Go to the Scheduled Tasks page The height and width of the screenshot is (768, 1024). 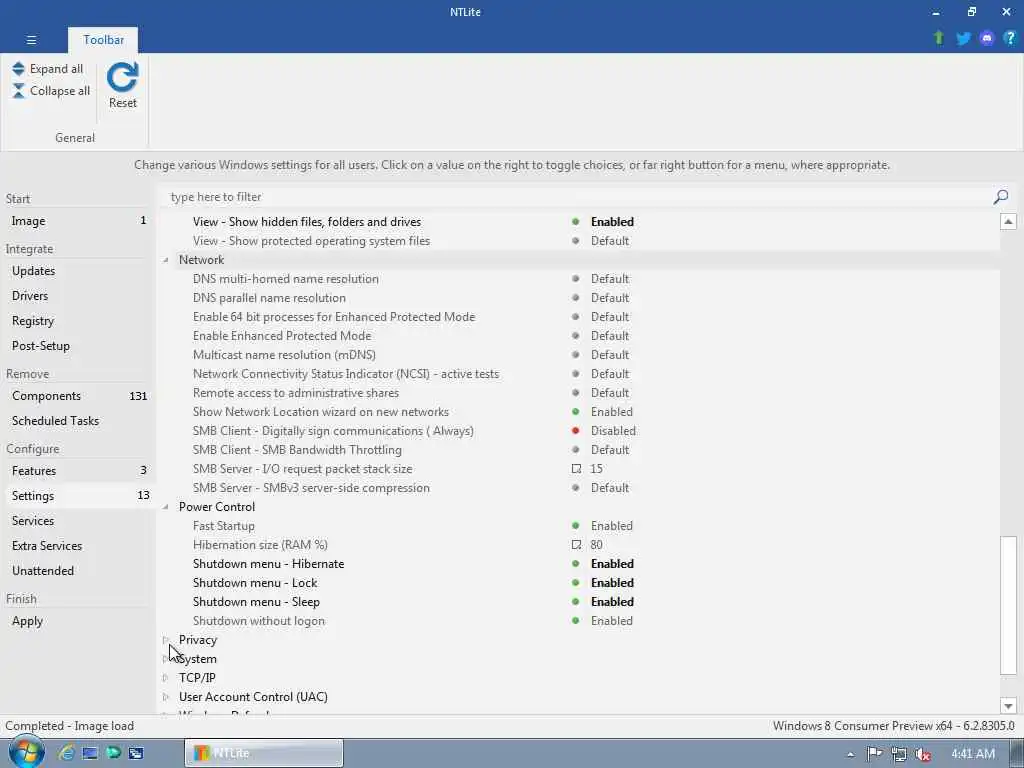77,421
